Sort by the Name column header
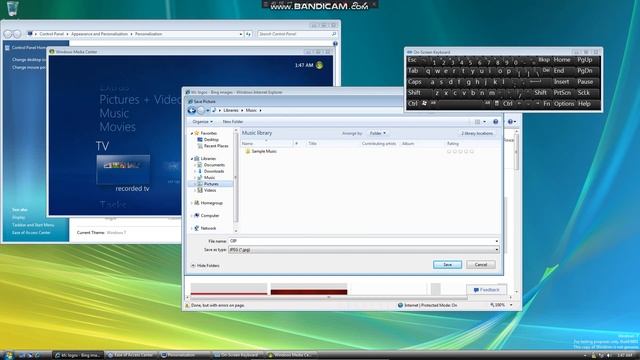Image resolution: width=640 pixels, height=360 pixels. [x=267, y=144]
